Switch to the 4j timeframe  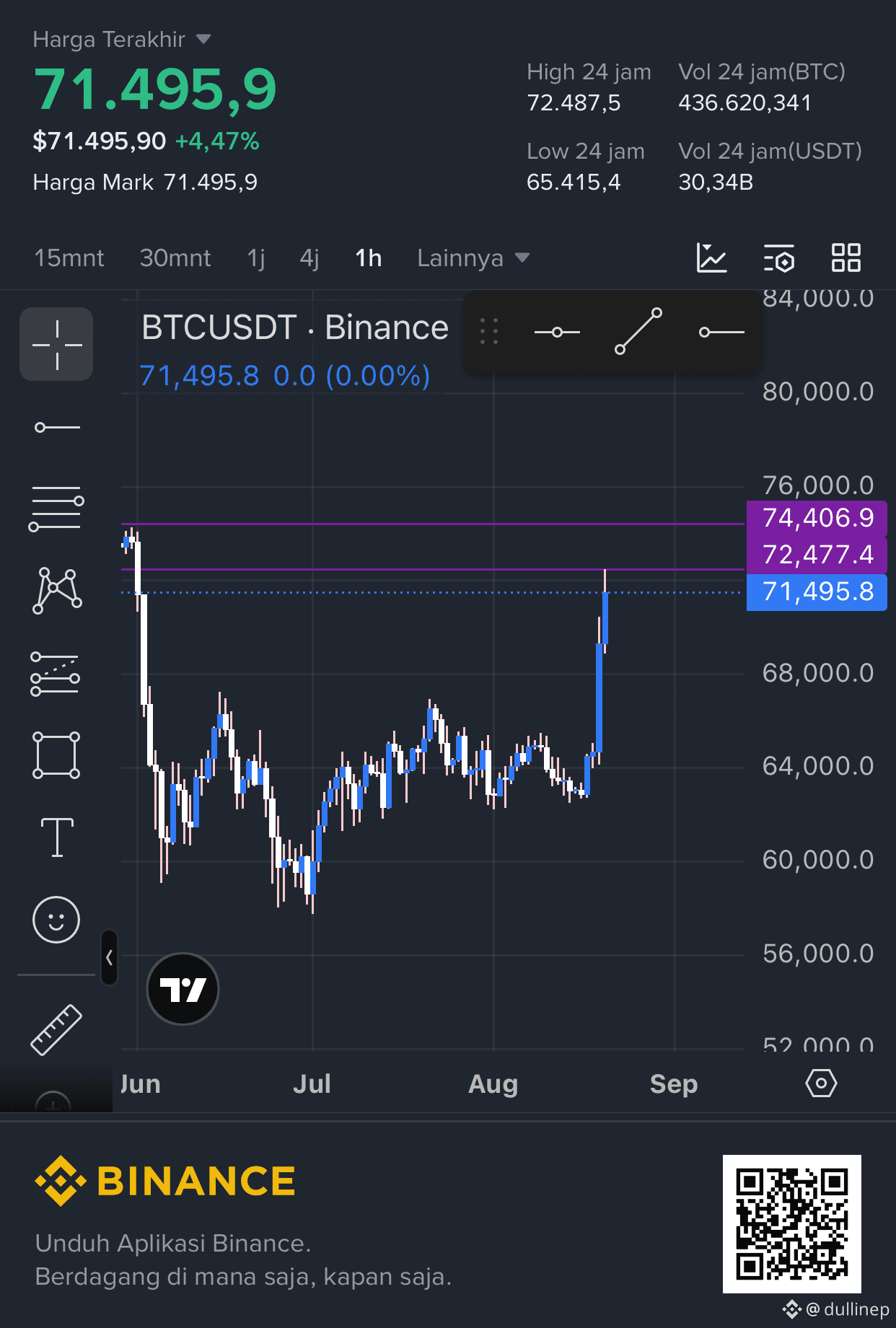309,258
